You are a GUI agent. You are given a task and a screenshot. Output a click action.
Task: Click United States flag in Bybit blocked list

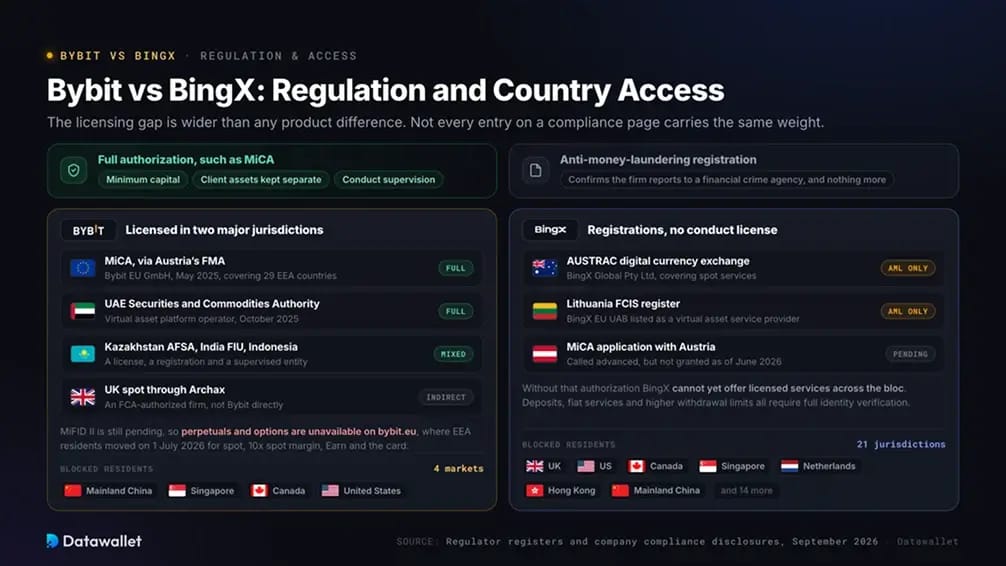pyautogui.click(x=330, y=491)
